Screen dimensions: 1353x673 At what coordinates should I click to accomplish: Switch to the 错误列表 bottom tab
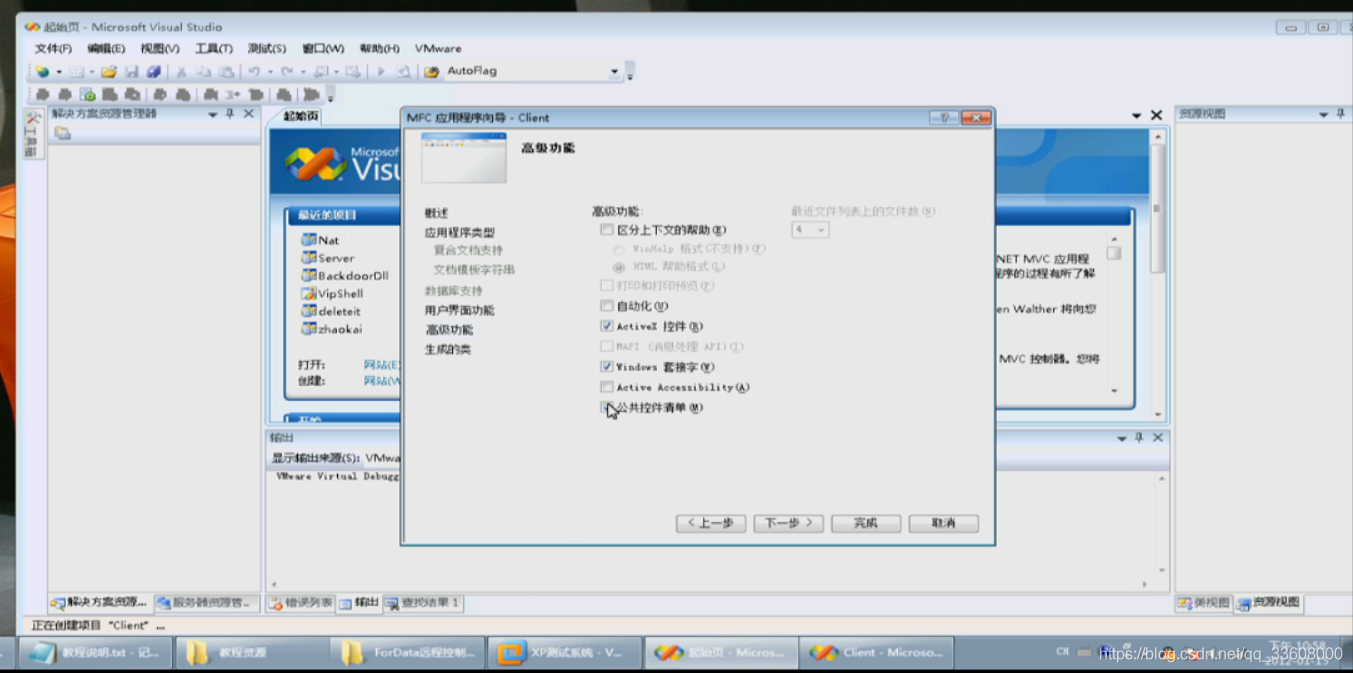tap(300, 603)
